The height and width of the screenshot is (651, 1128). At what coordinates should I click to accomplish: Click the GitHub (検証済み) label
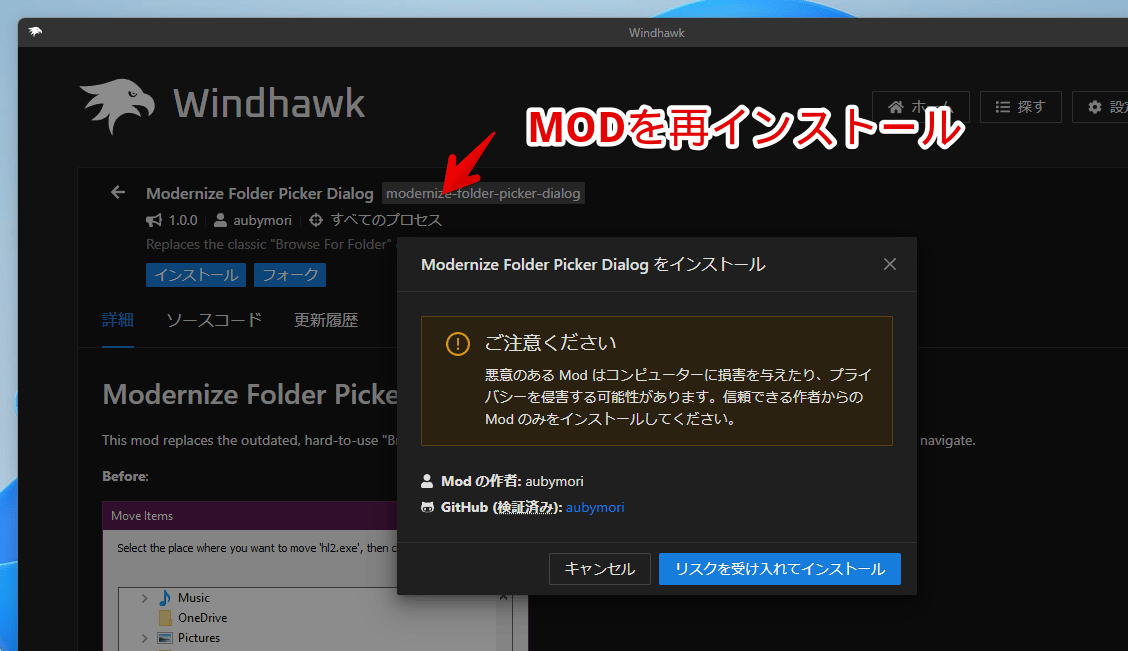coord(501,507)
